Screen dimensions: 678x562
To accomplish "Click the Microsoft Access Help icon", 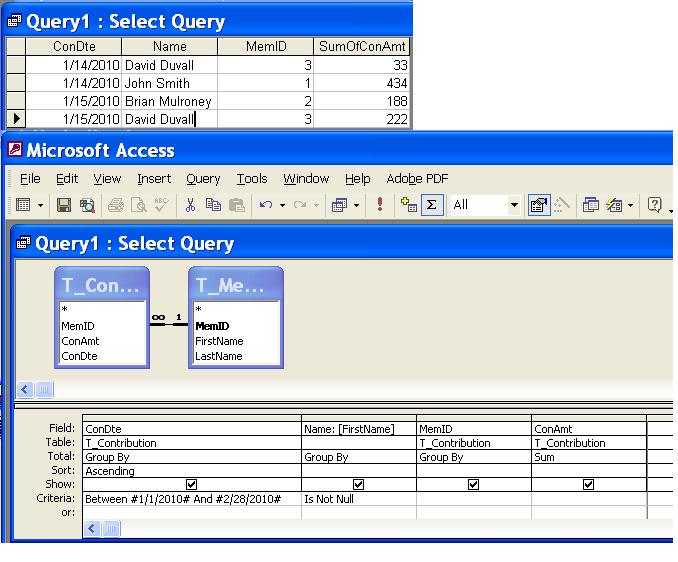I will click(x=654, y=205).
